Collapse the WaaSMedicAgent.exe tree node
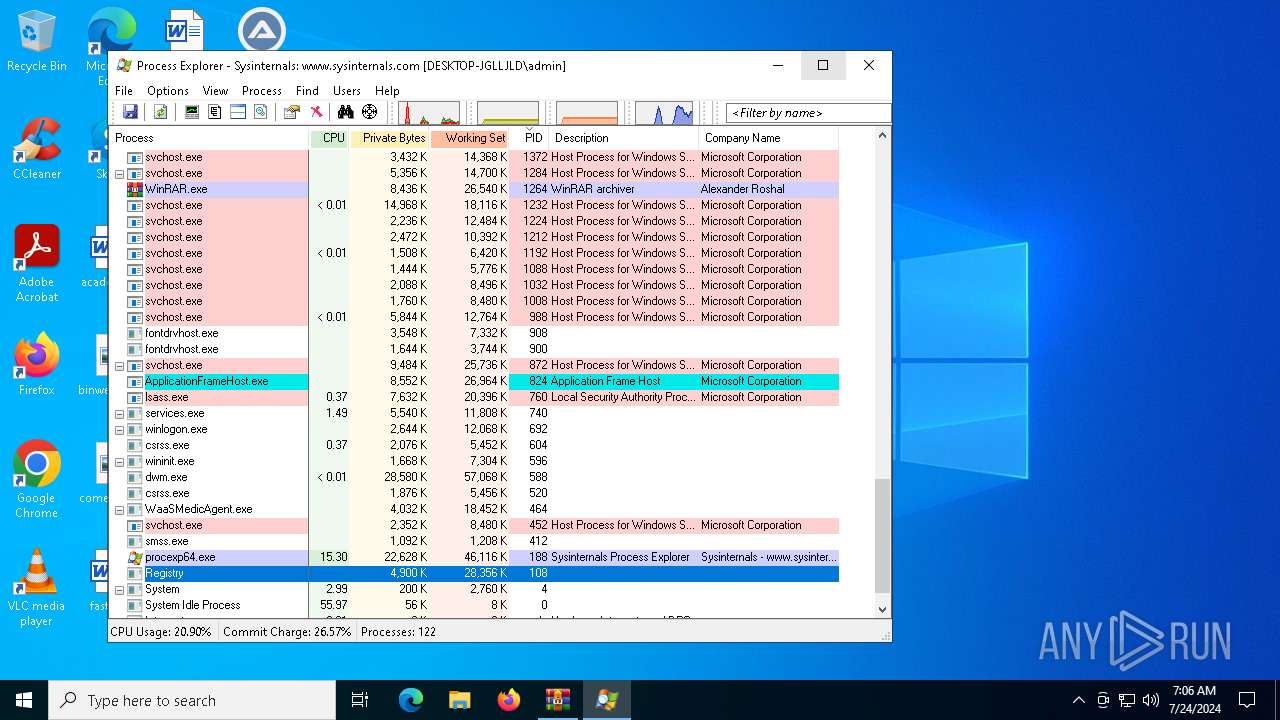 [119, 509]
